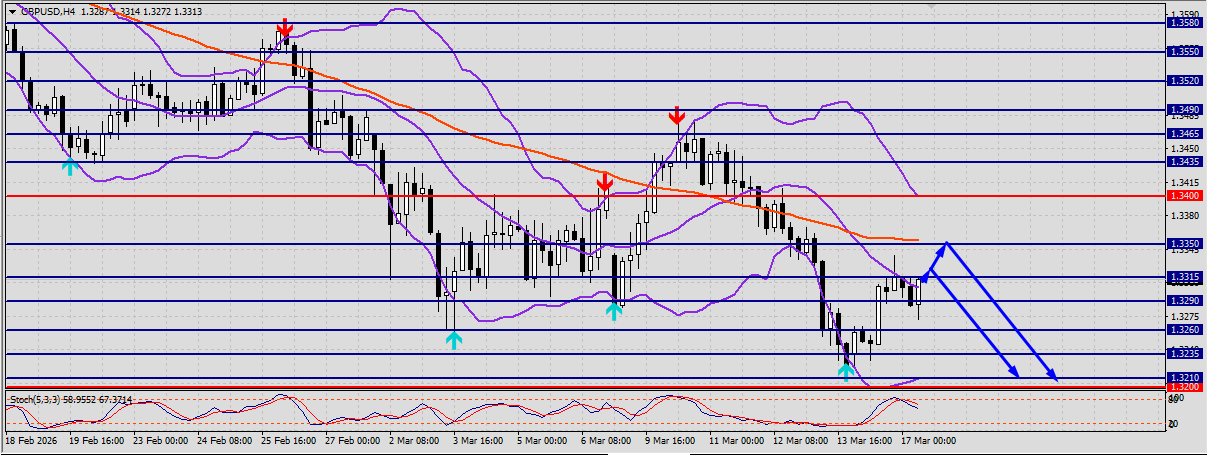Click the 5 Mar 00:00 time label
This screenshot has height=455, width=1207.
540,440
